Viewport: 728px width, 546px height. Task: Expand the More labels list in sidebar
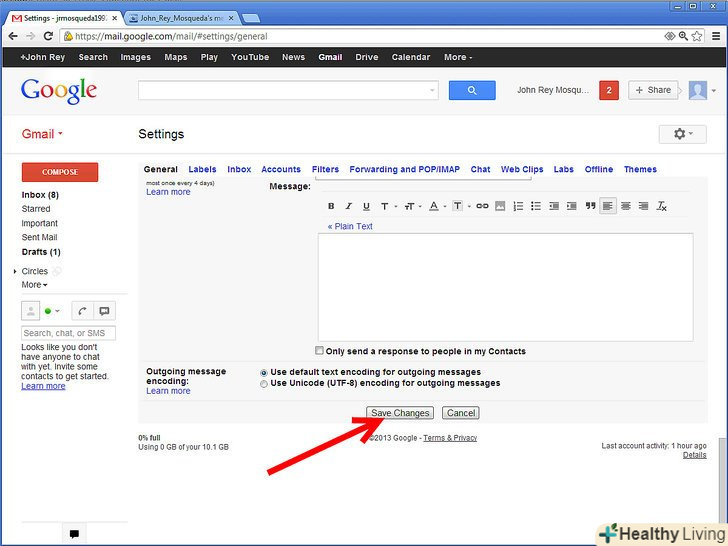point(34,285)
